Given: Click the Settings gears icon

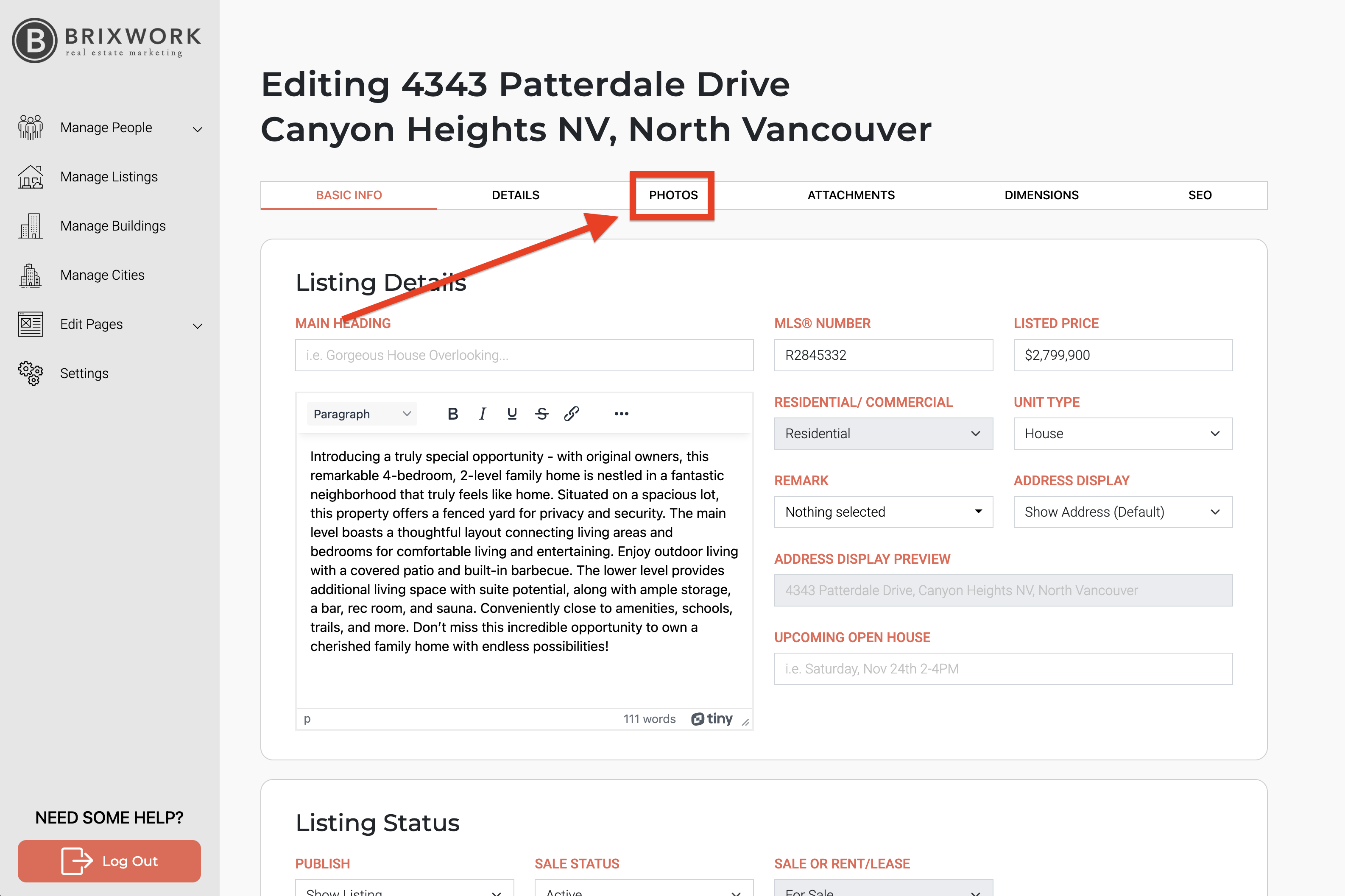Looking at the screenshot, I should click(x=30, y=373).
